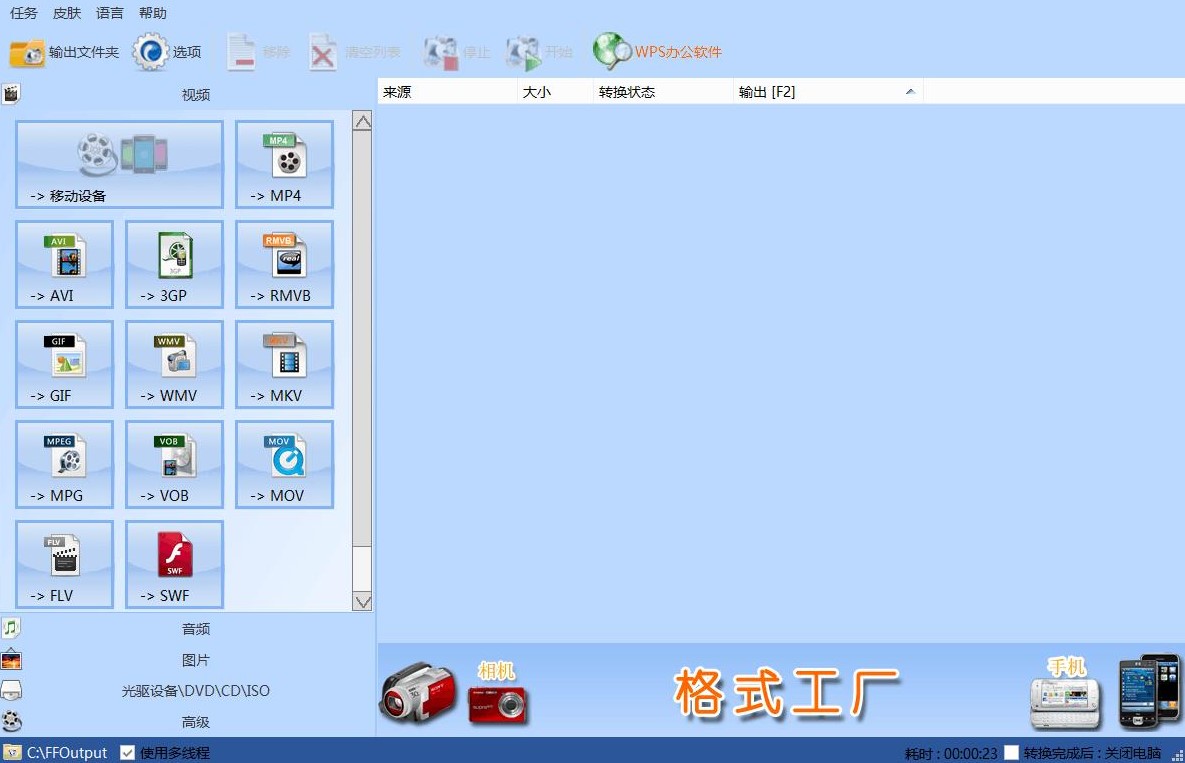Choose the 3GP conversion icon
The width and height of the screenshot is (1185, 763).
pyautogui.click(x=175, y=264)
